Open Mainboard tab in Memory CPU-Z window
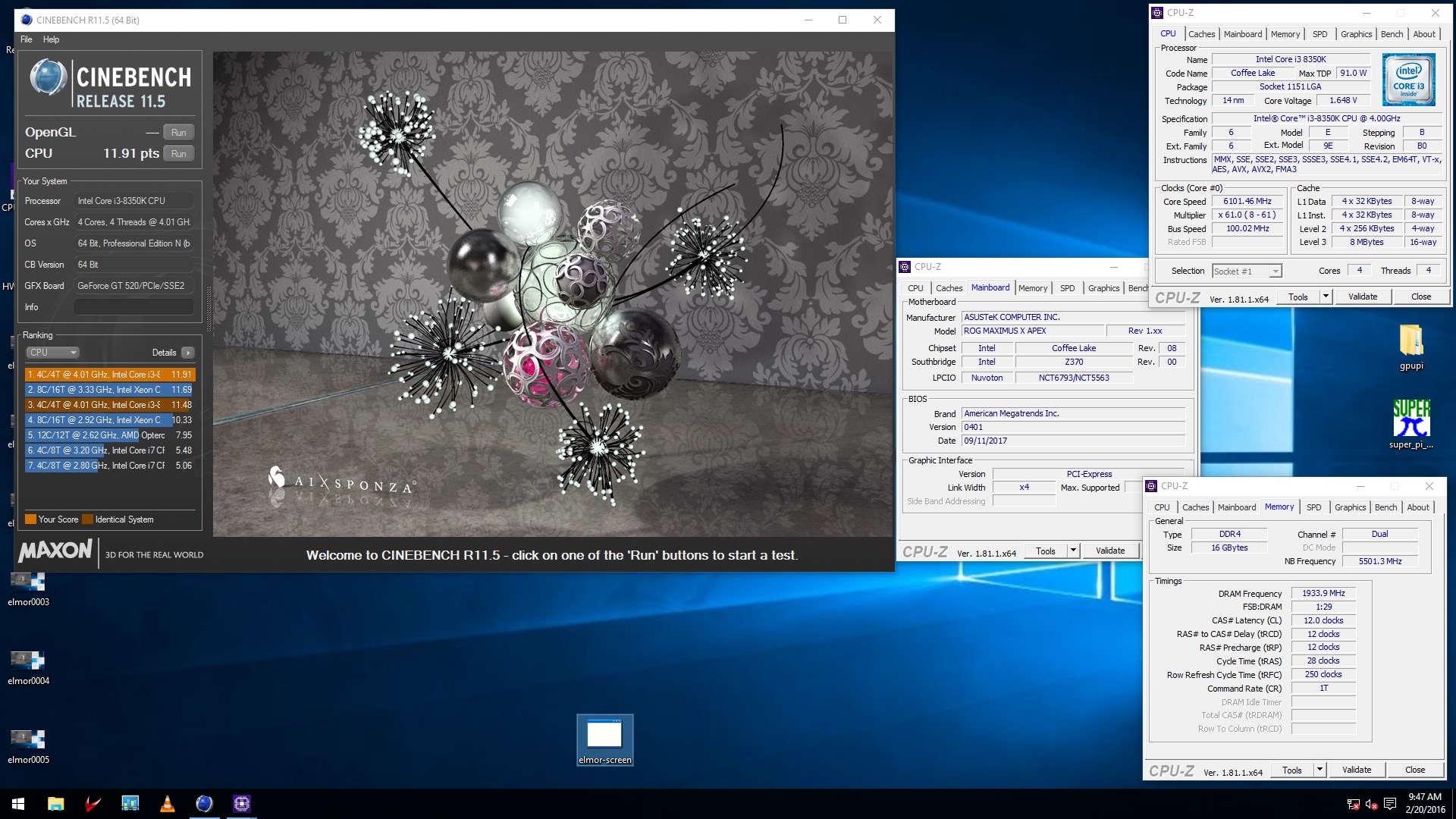1456x819 pixels. point(1237,507)
